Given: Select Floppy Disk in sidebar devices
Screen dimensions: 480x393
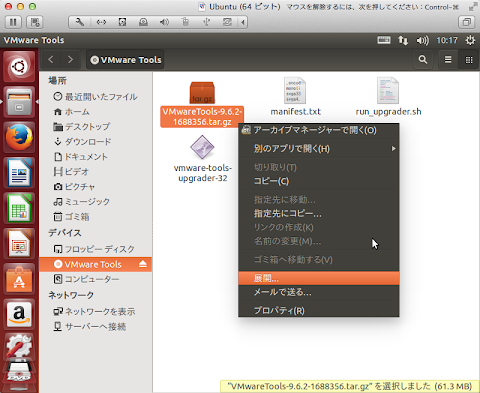Looking at the screenshot, I should click(95, 249).
